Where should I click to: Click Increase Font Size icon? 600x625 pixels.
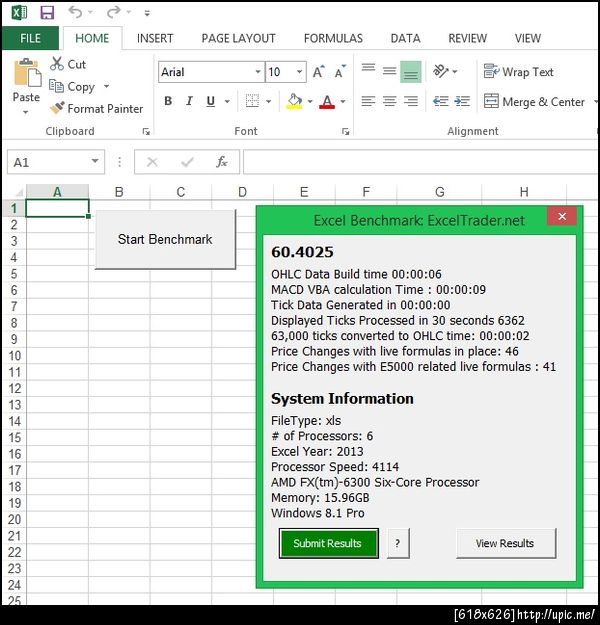point(319,72)
